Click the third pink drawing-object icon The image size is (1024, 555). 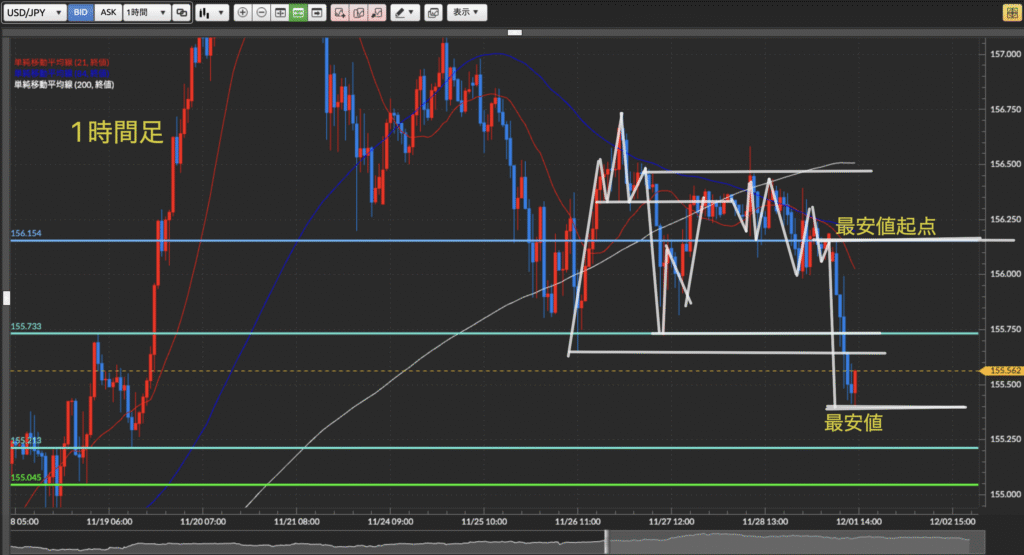pyautogui.click(x=376, y=13)
